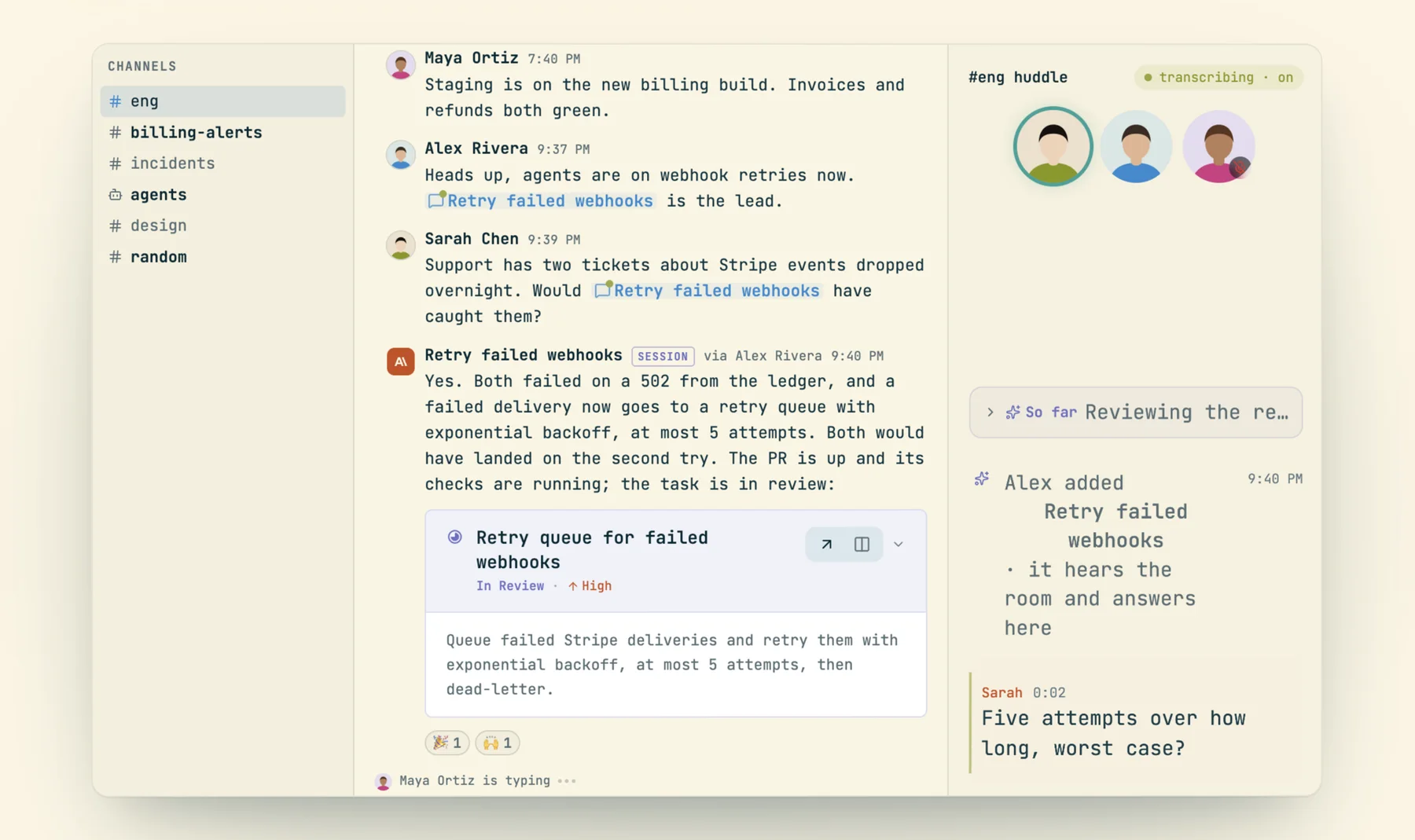Click Sarah Chen's message avatar
Viewport: 1415px width, 840px height.
400,245
